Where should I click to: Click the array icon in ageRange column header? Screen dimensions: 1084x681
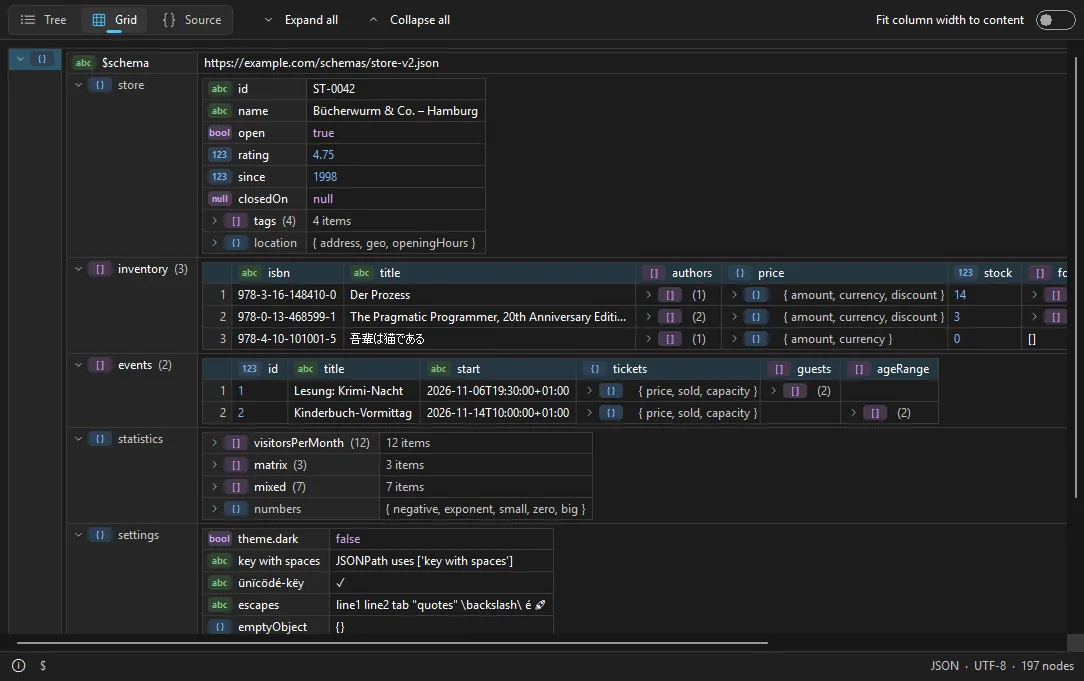[859, 369]
